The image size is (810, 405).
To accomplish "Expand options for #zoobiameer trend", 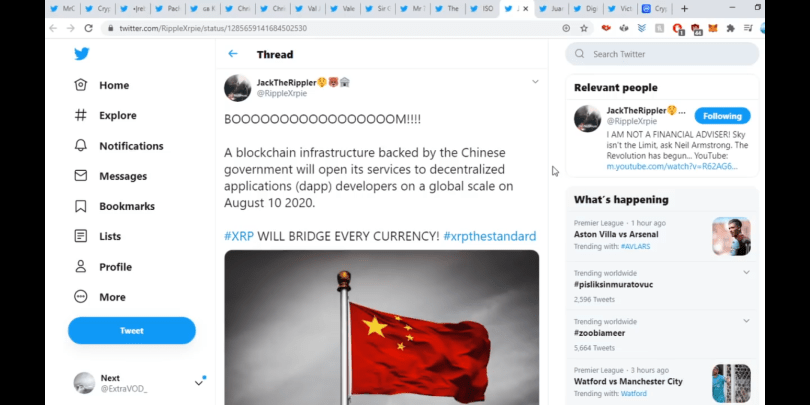I will [746, 321].
